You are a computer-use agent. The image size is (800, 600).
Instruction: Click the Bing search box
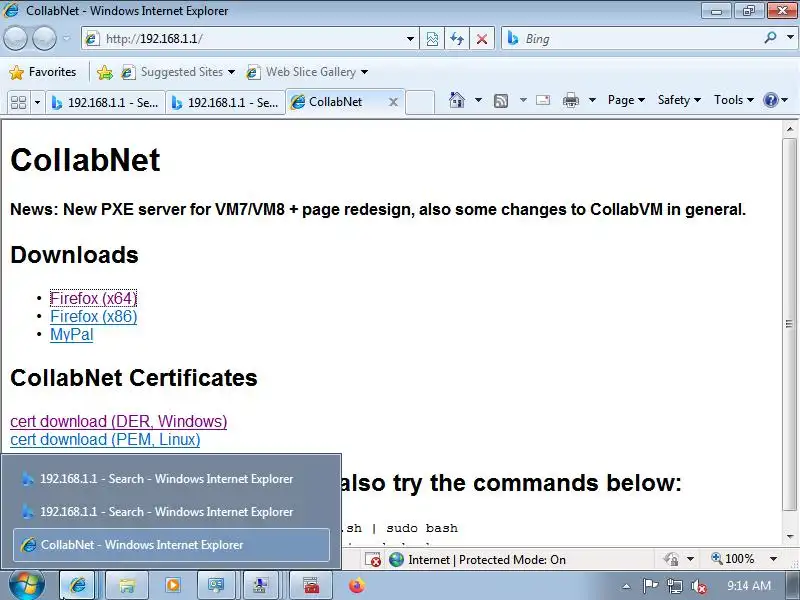633,39
